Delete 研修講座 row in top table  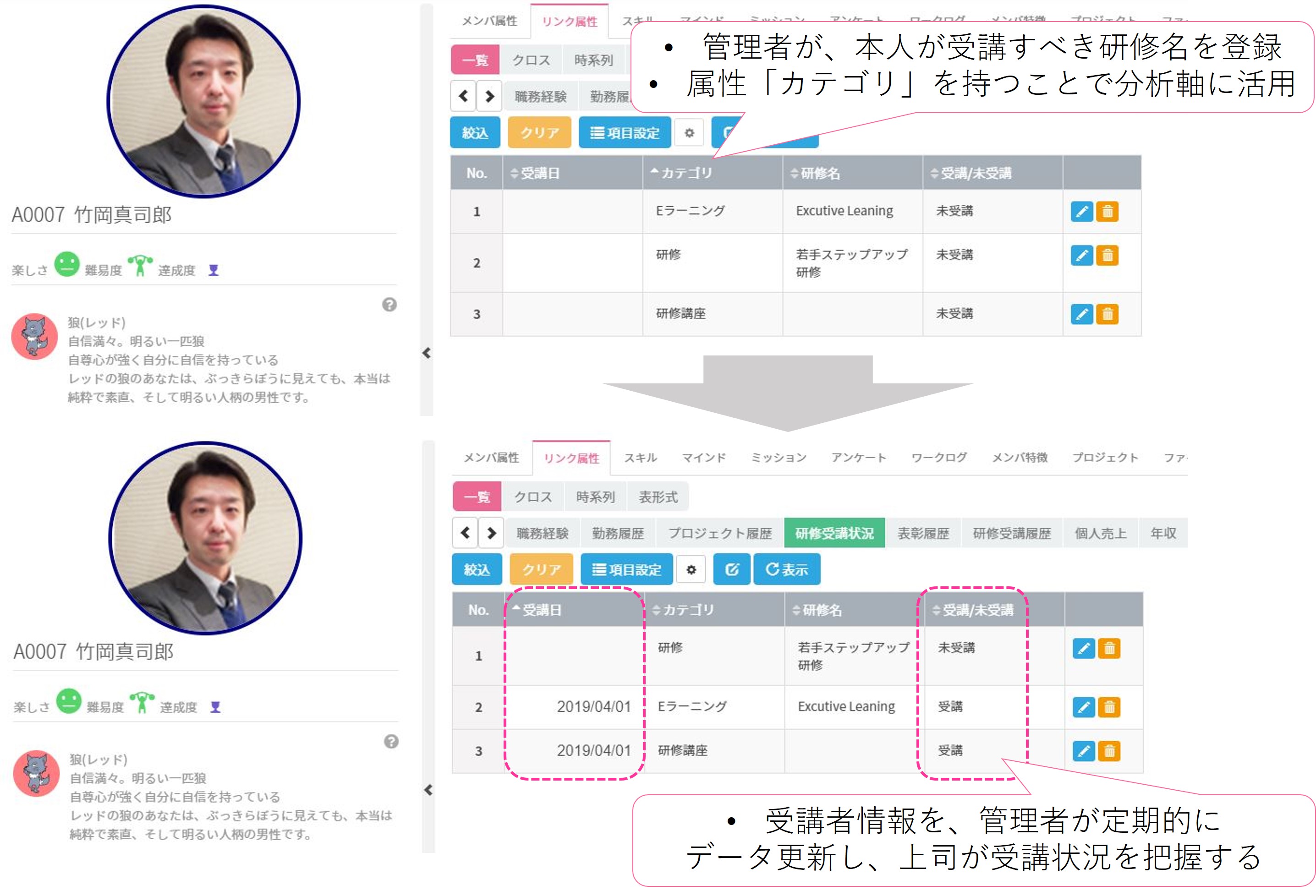pyautogui.click(x=1107, y=314)
